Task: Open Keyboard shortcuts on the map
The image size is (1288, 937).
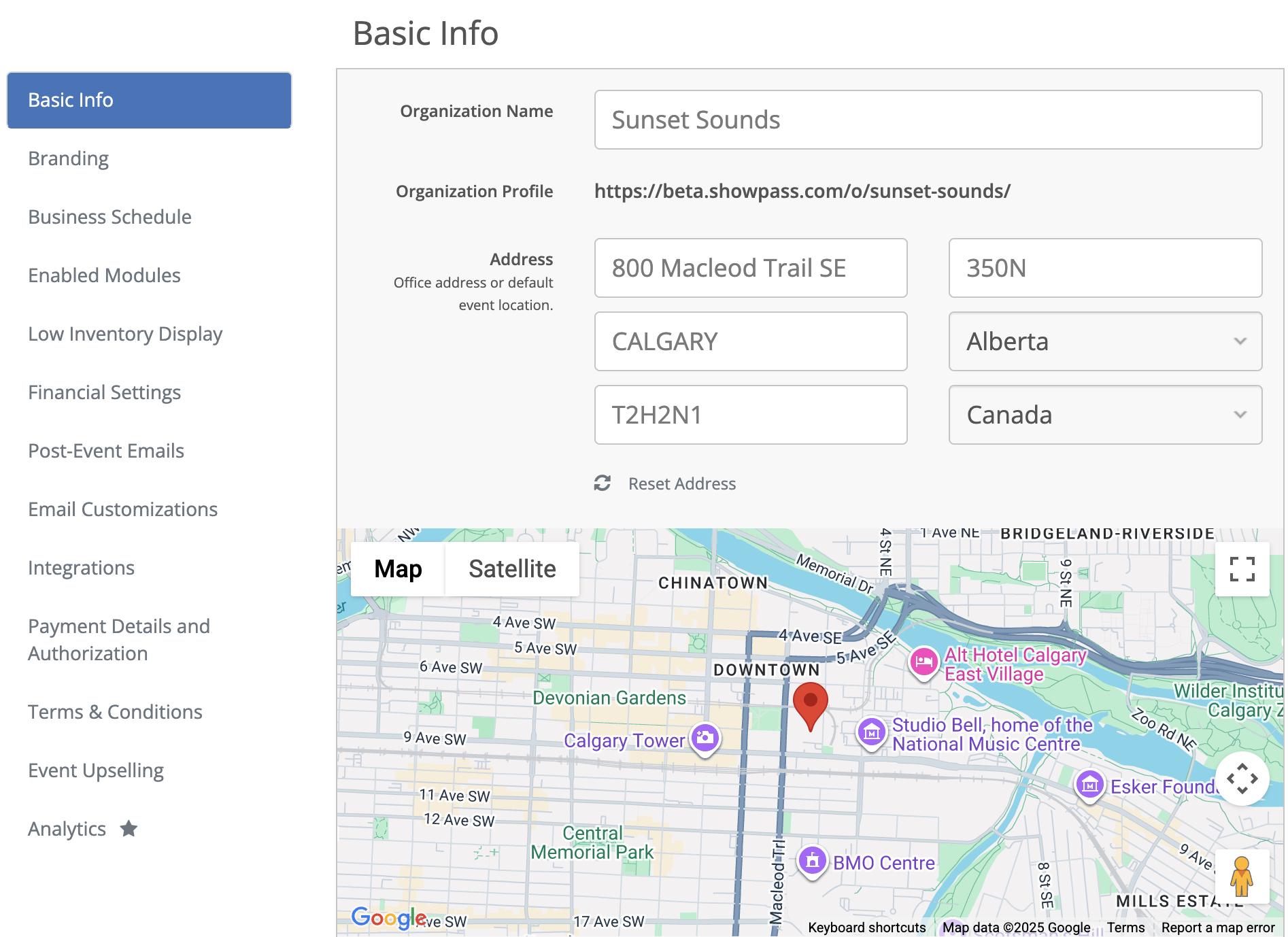Action: pyautogui.click(x=866, y=927)
